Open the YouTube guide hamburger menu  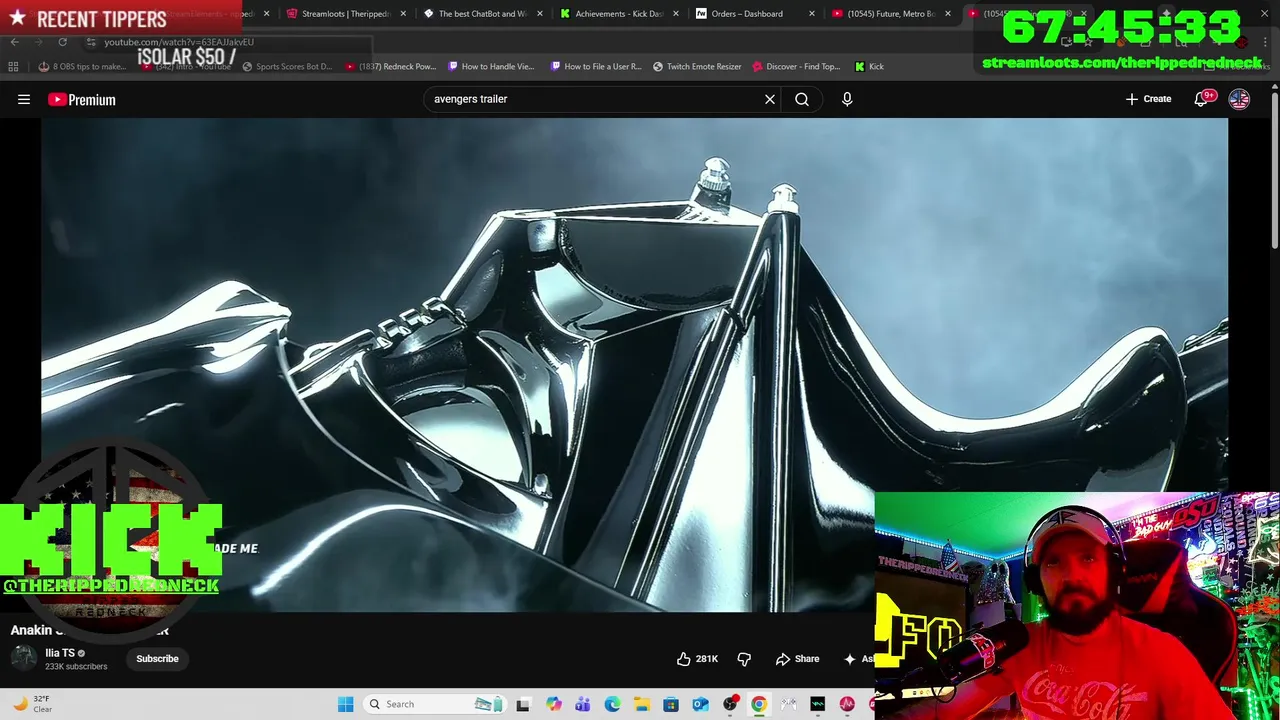click(24, 99)
